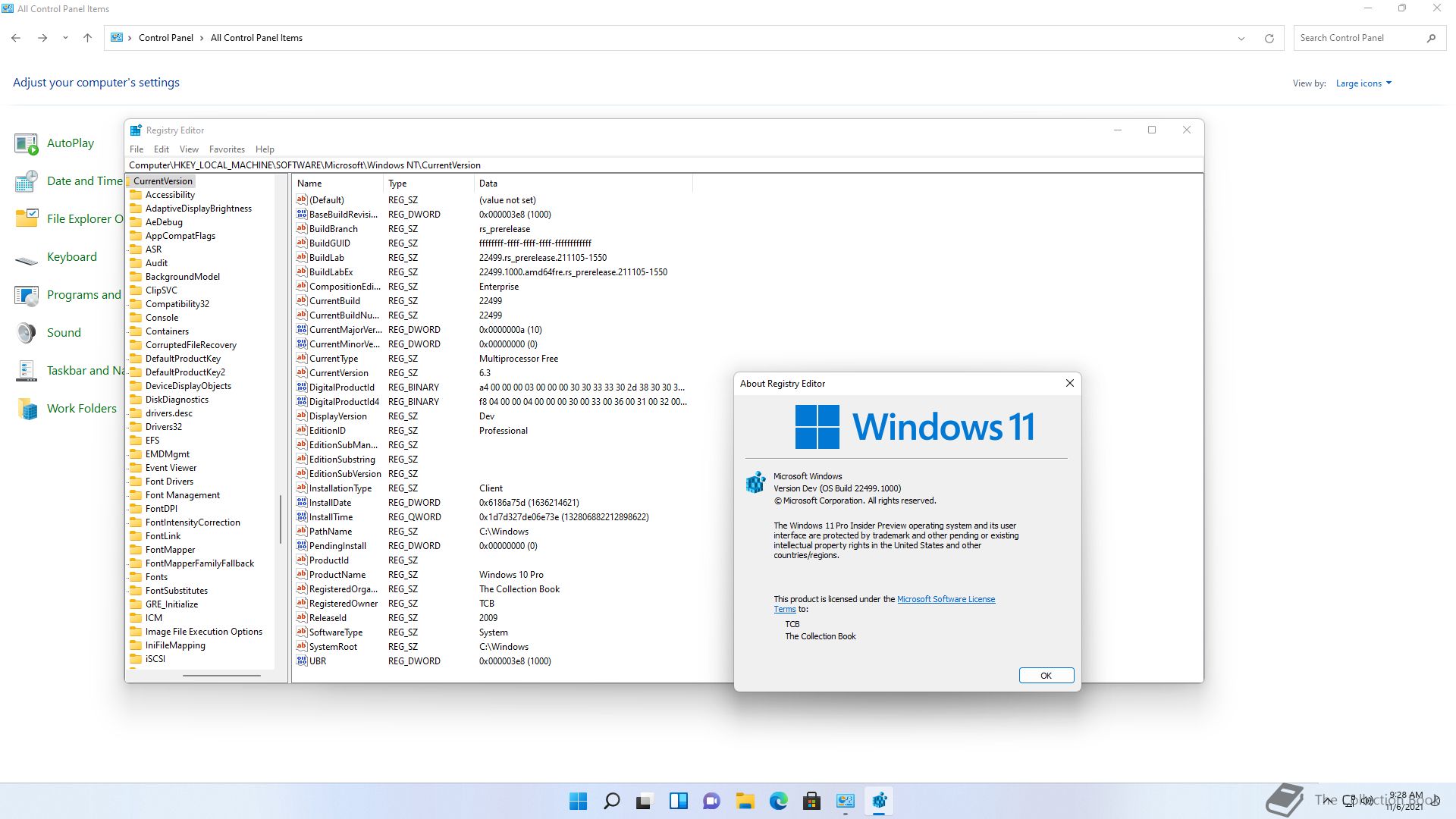Go up one level in Control Panel
The height and width of the screenshot is (819, 1456).
tap(87, 38)
